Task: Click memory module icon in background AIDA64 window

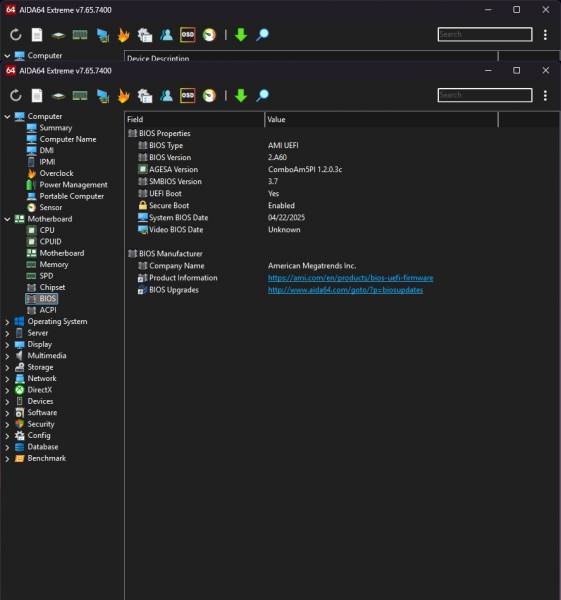Action: [x=80, y=35]
